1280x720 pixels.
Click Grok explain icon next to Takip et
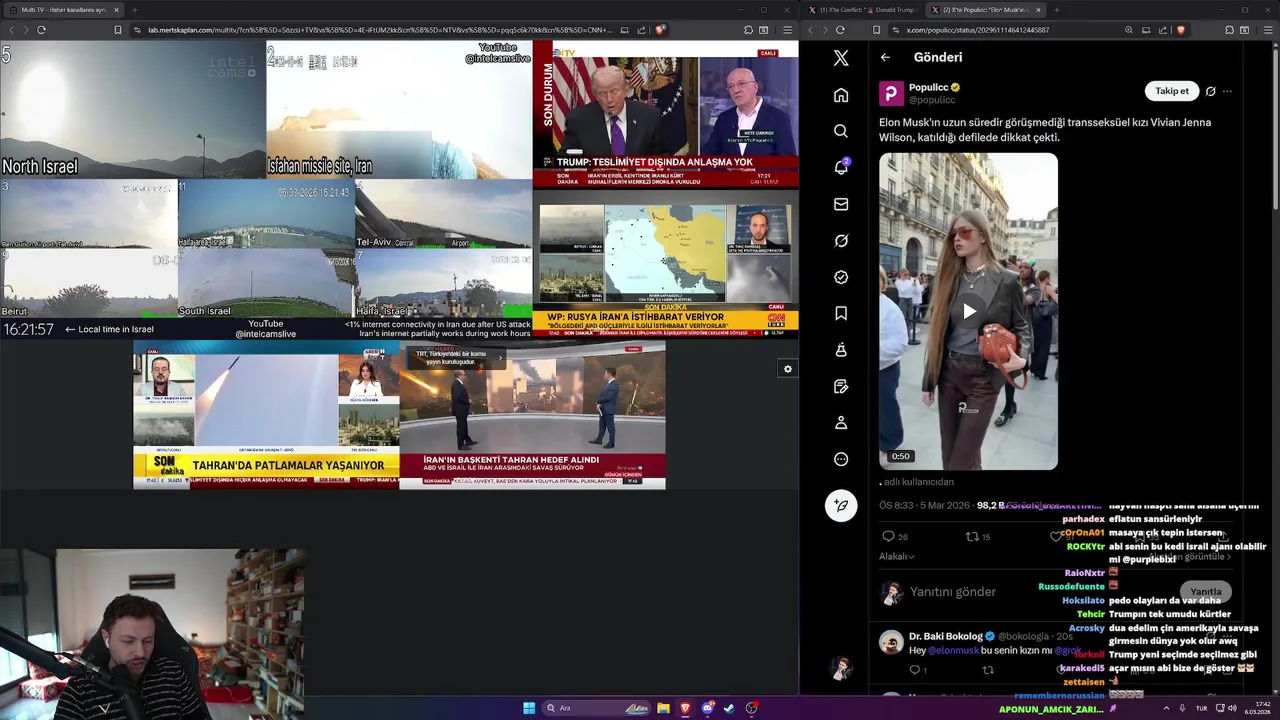pos(1210,91)
